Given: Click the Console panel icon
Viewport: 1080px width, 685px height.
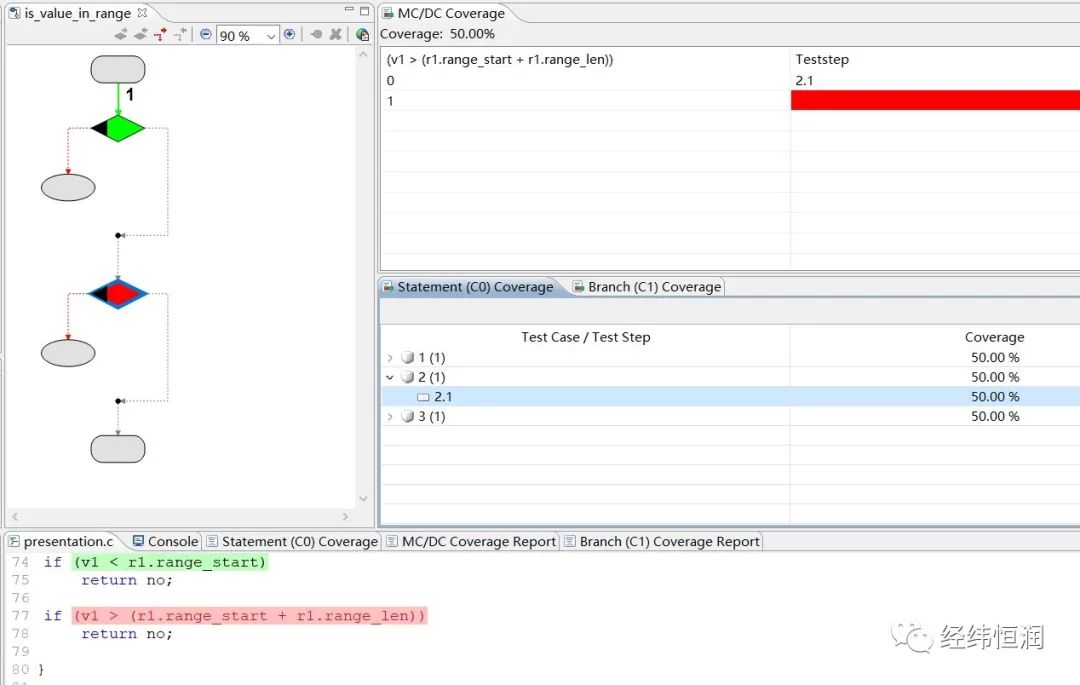Looking at the screenshot, I should (x=138, y=541).
